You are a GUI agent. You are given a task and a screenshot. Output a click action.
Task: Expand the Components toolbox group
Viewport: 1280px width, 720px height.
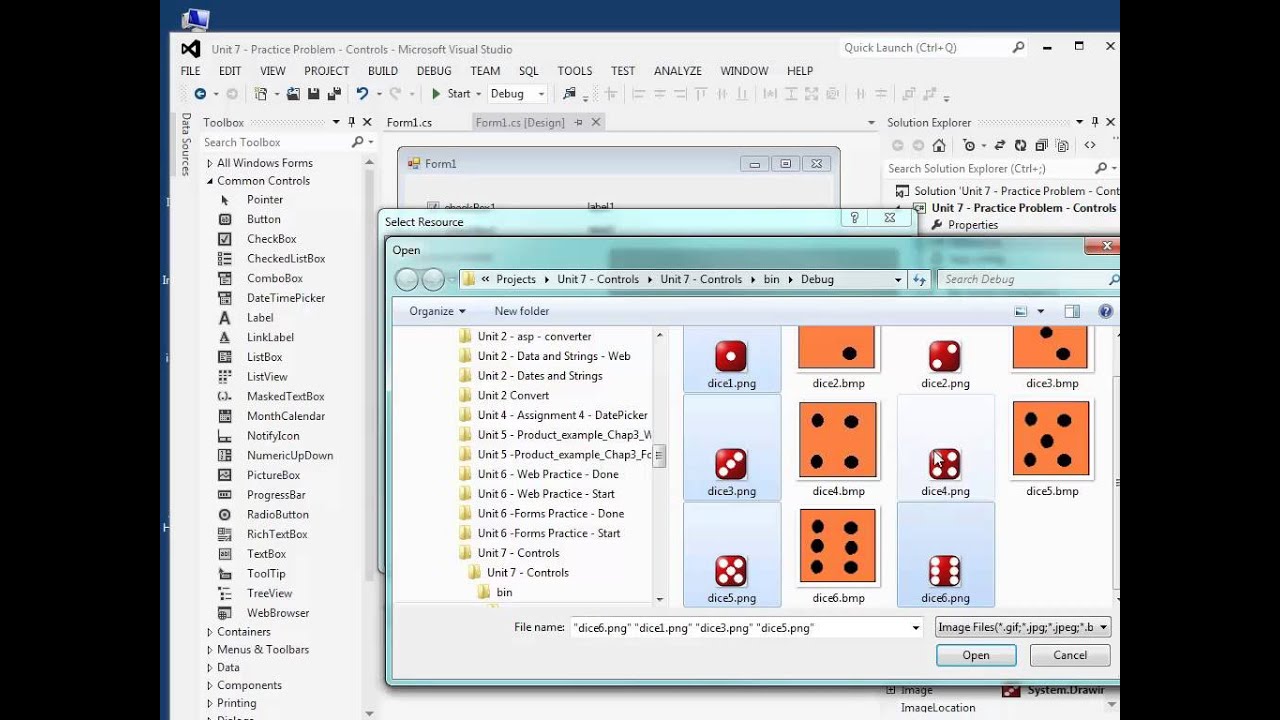point(210,686)
